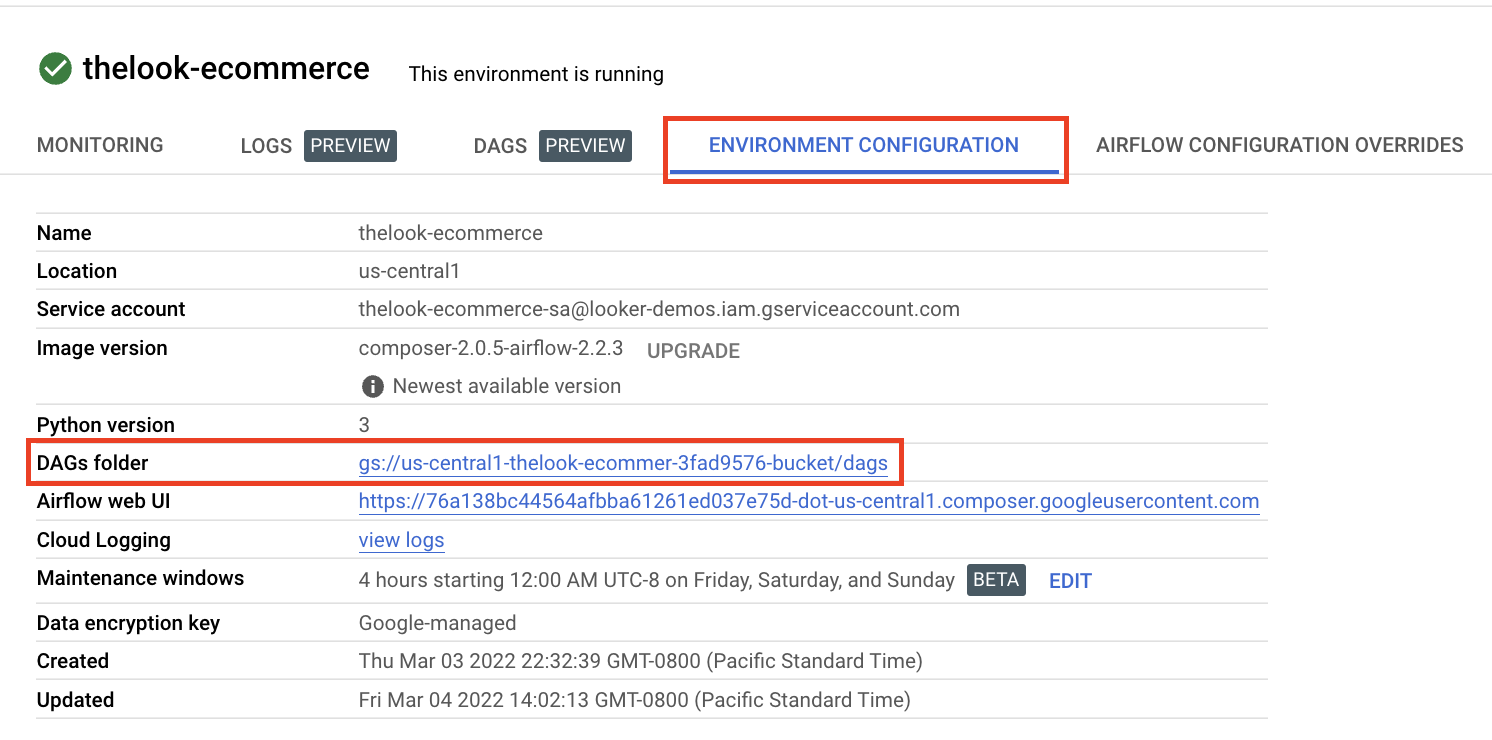Open the Airflow web UI link
Viewport: 1492px width, 740px height.
pos(808,501)
